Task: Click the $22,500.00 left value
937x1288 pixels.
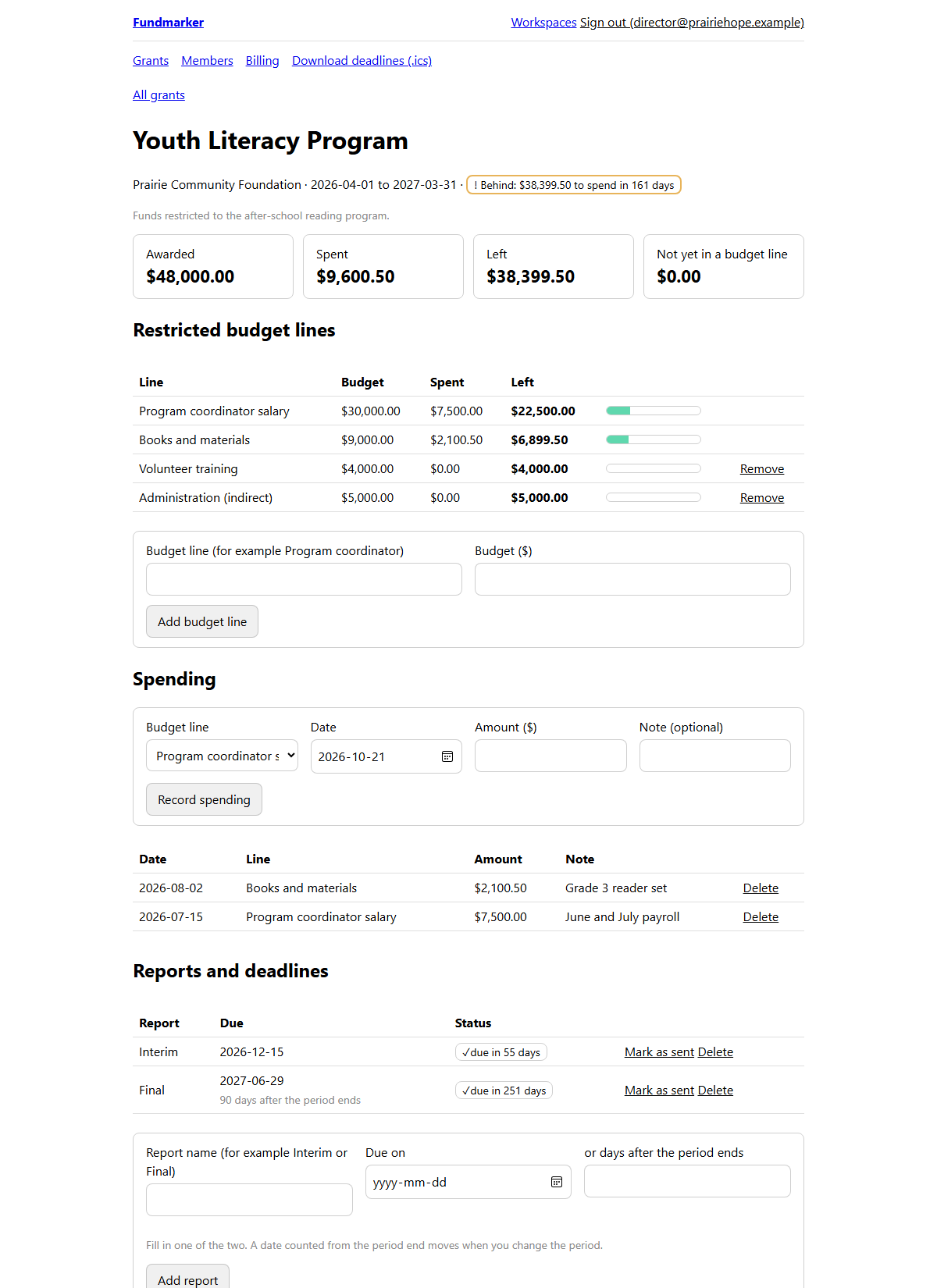Action: click(543, 411)
